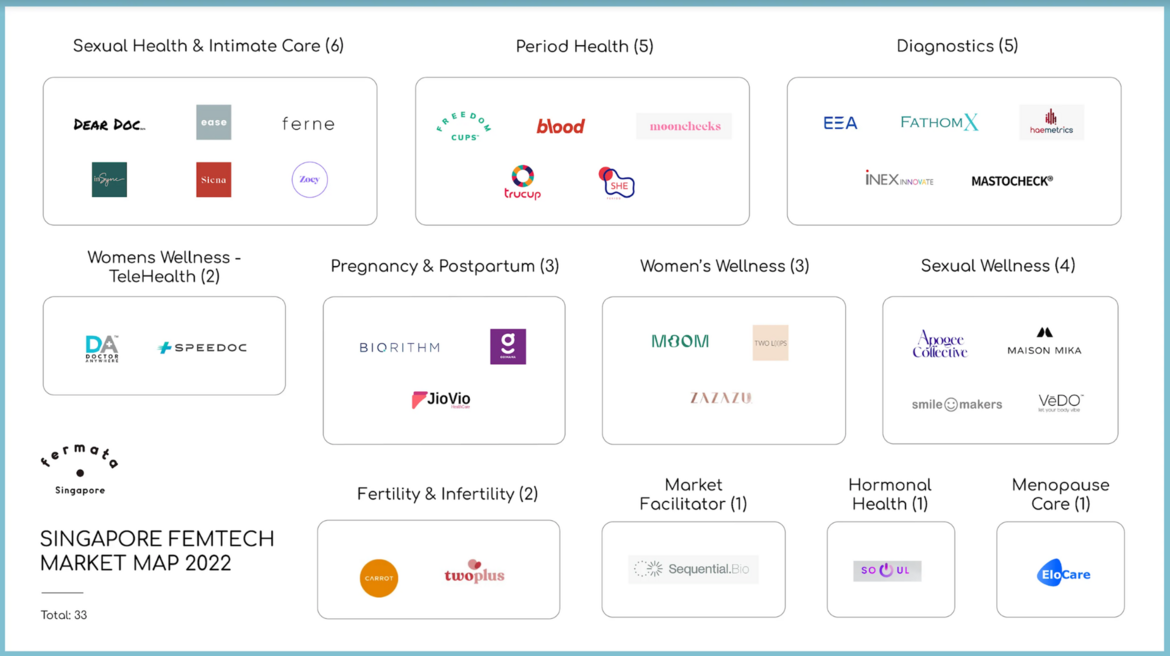Screen dimensions: 1170x656
Task: Select the grey ease logo tile
Action: click(213, 122)
